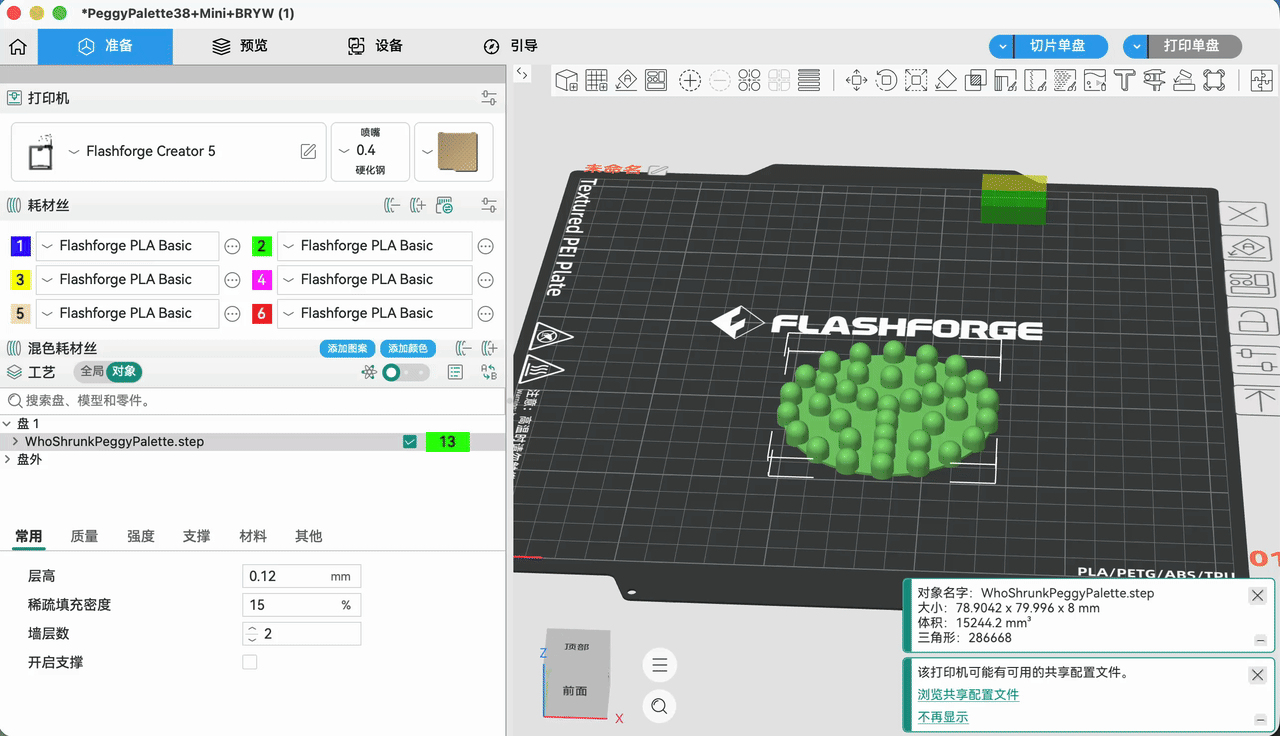Edit the Flashforge Creator 5 printer preset
Image resolution: width=1280 pixels, height=736 pixels.
point(309,151)
